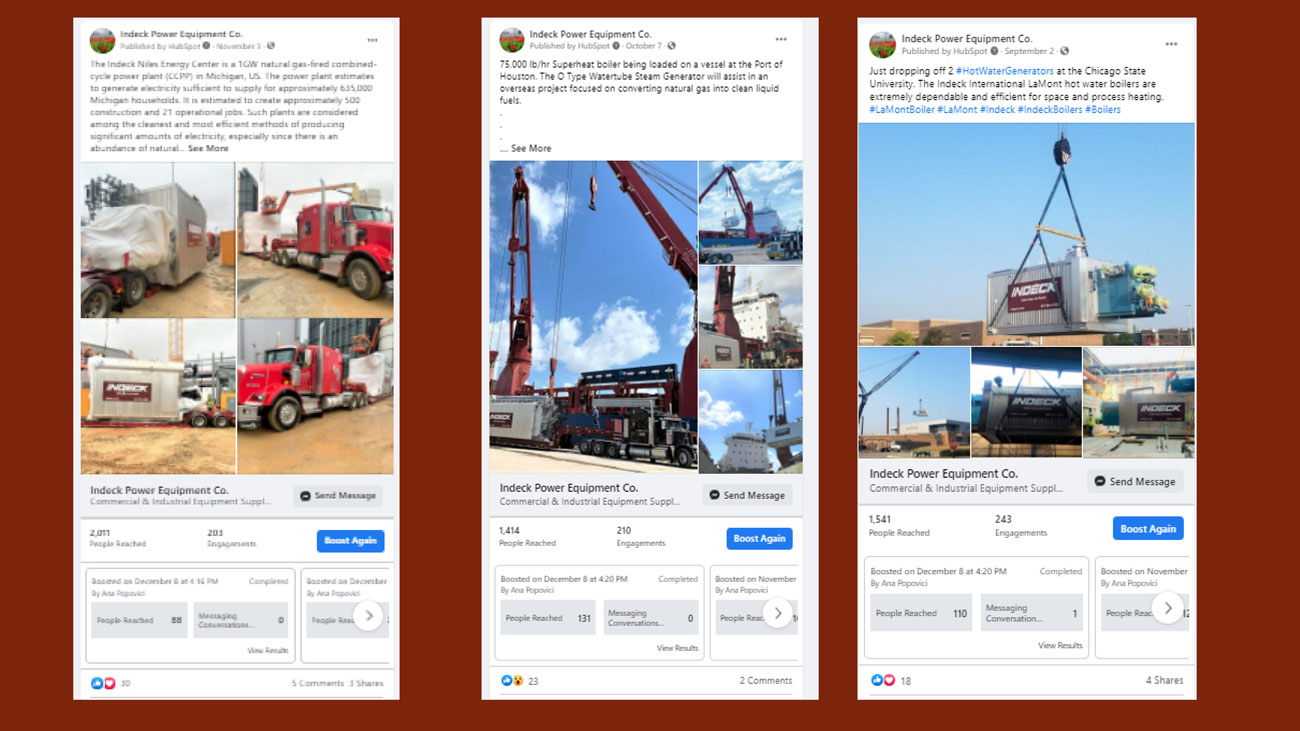1300x731 pixels.
Task: Open View Results on the Chicago State post
Action: (1060, 645)
